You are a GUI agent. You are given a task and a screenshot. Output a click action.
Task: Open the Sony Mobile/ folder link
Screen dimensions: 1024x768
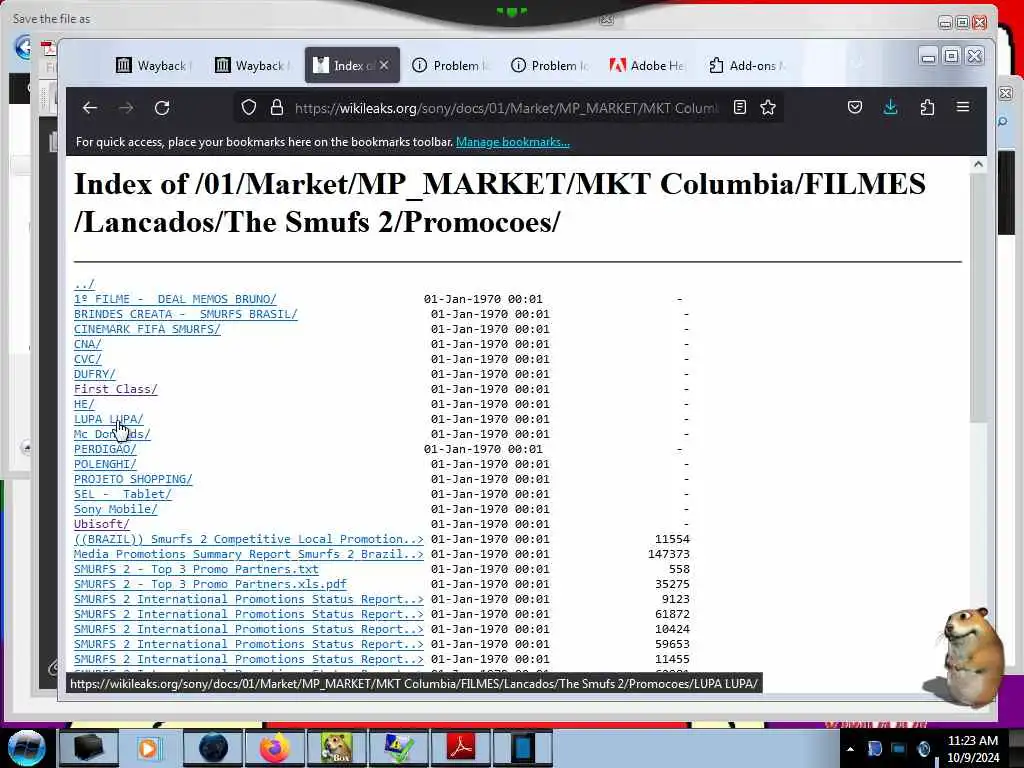tap(116, 509)
